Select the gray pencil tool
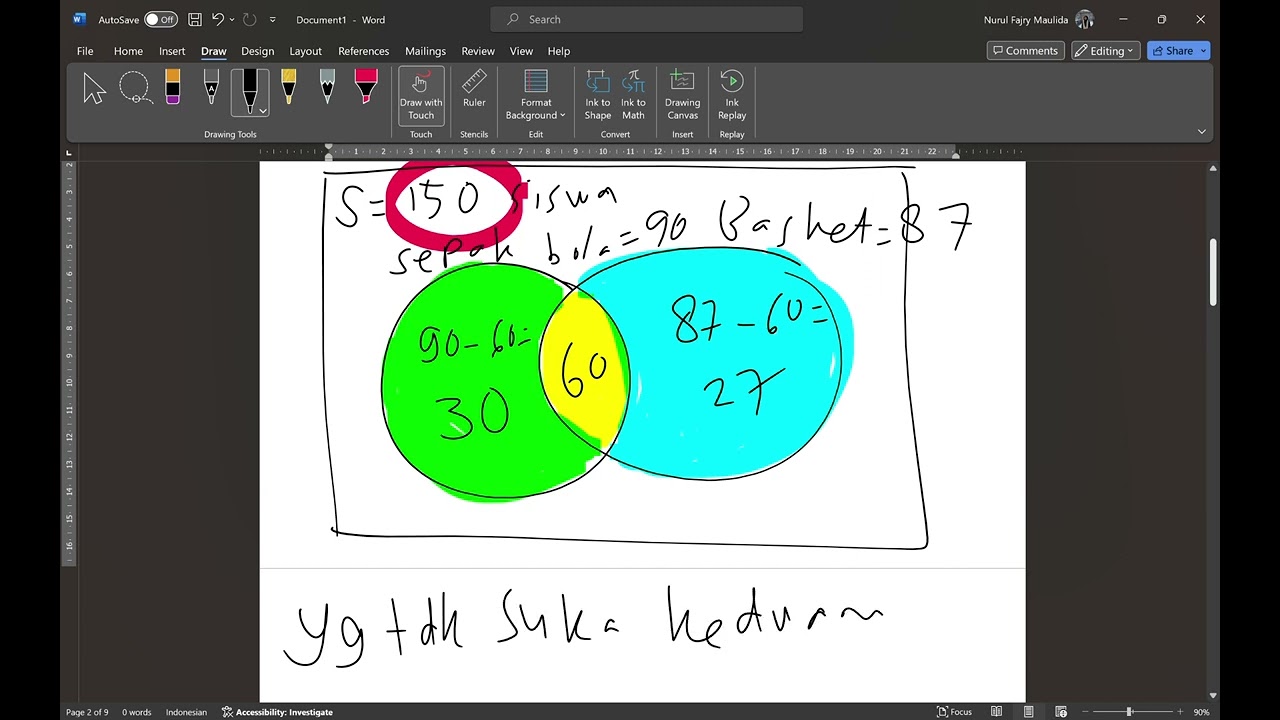 tap(327, 88)
